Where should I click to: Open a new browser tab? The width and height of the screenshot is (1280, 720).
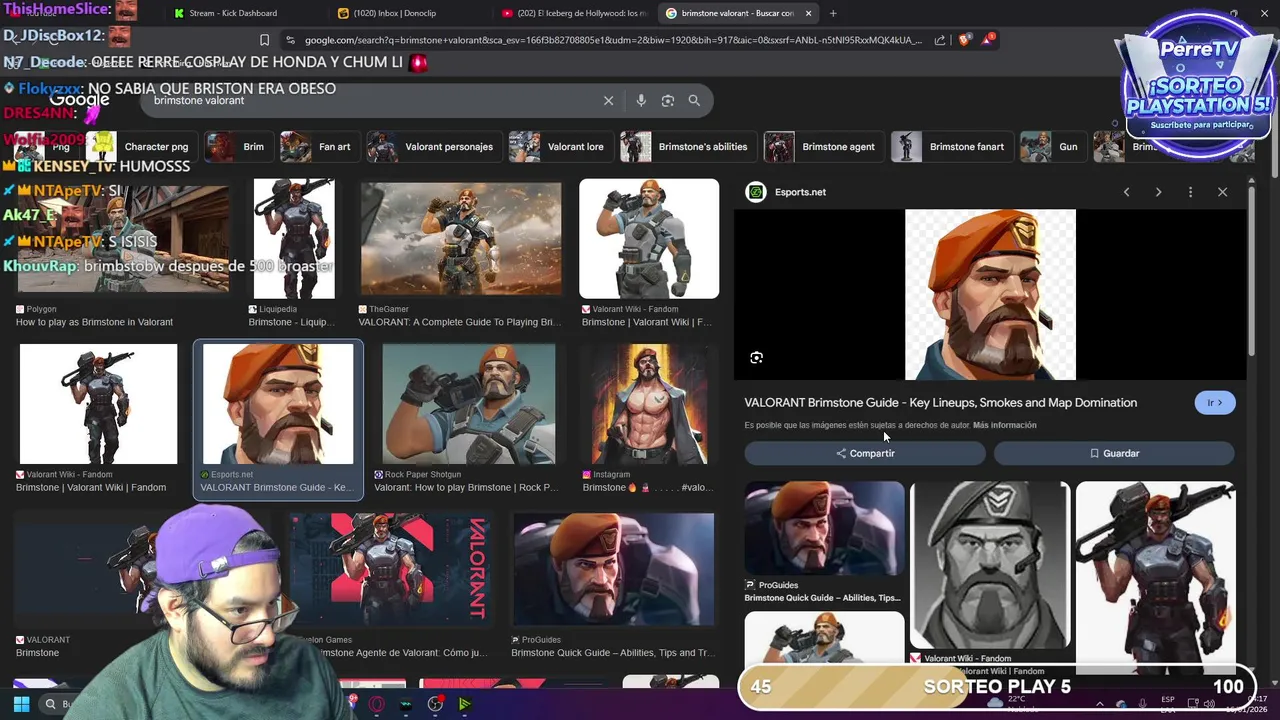click(x=833, y=13)
